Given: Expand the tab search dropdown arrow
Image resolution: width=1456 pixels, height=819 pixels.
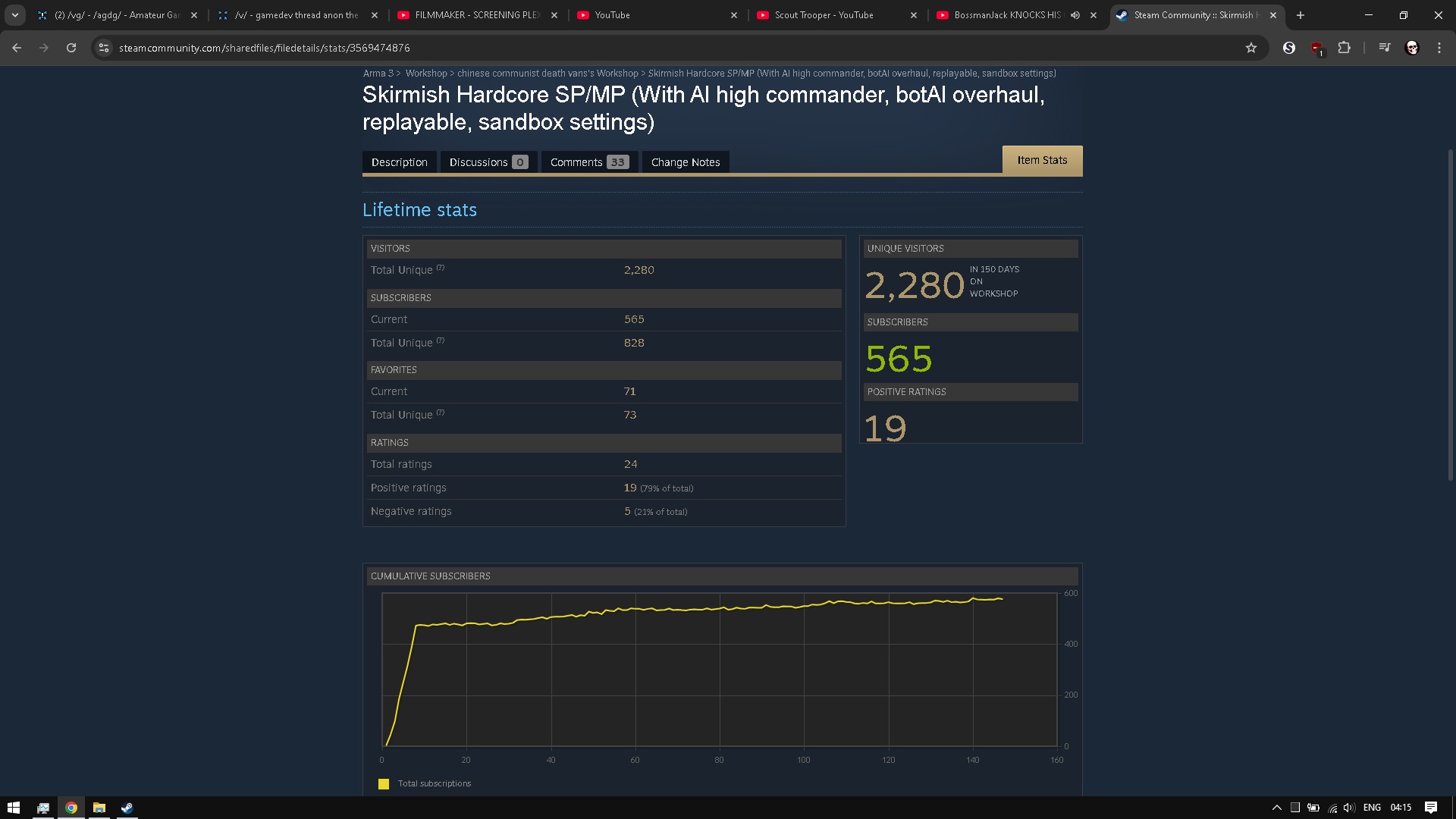Looking at the screenshot, I should (x=14, y=15).
